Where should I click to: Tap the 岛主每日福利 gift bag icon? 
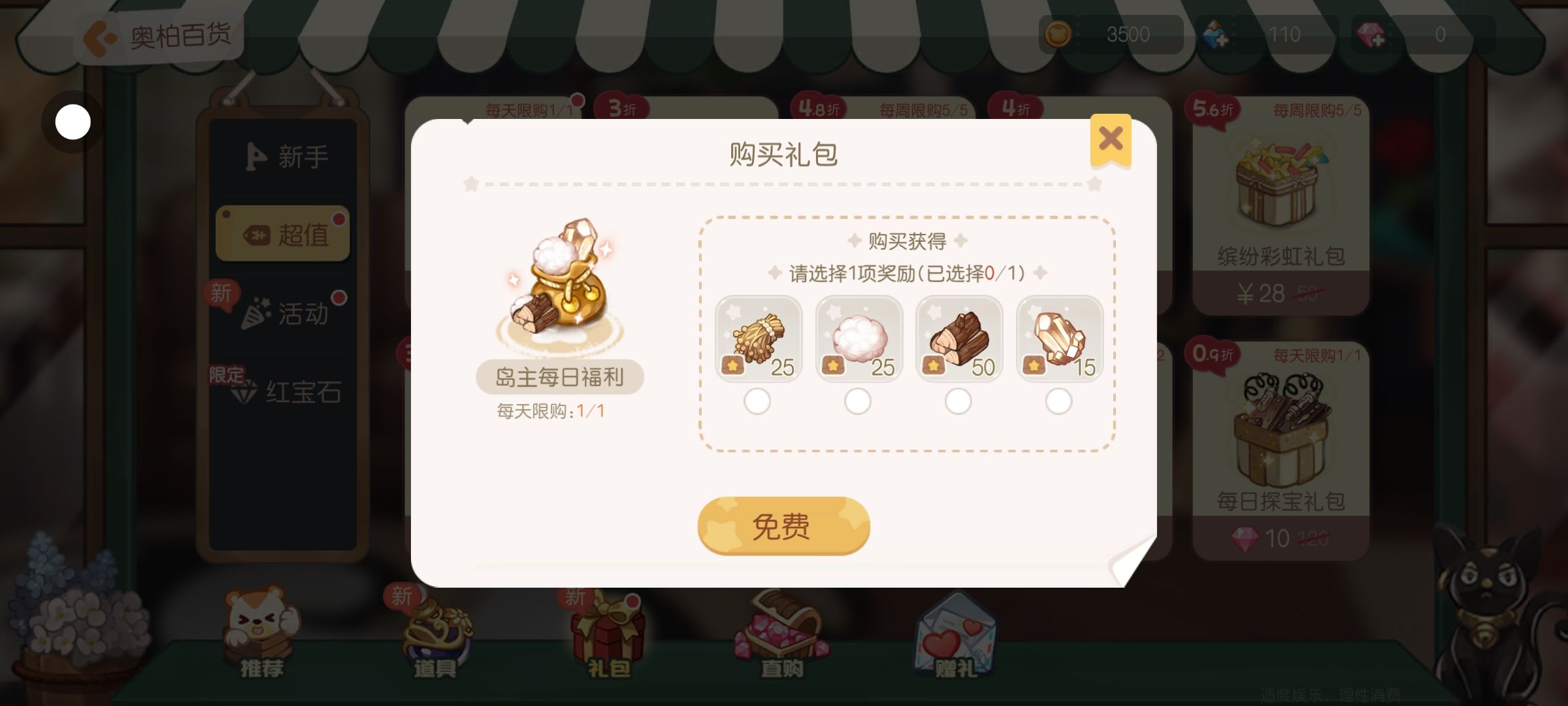click(x=561, y=282)
